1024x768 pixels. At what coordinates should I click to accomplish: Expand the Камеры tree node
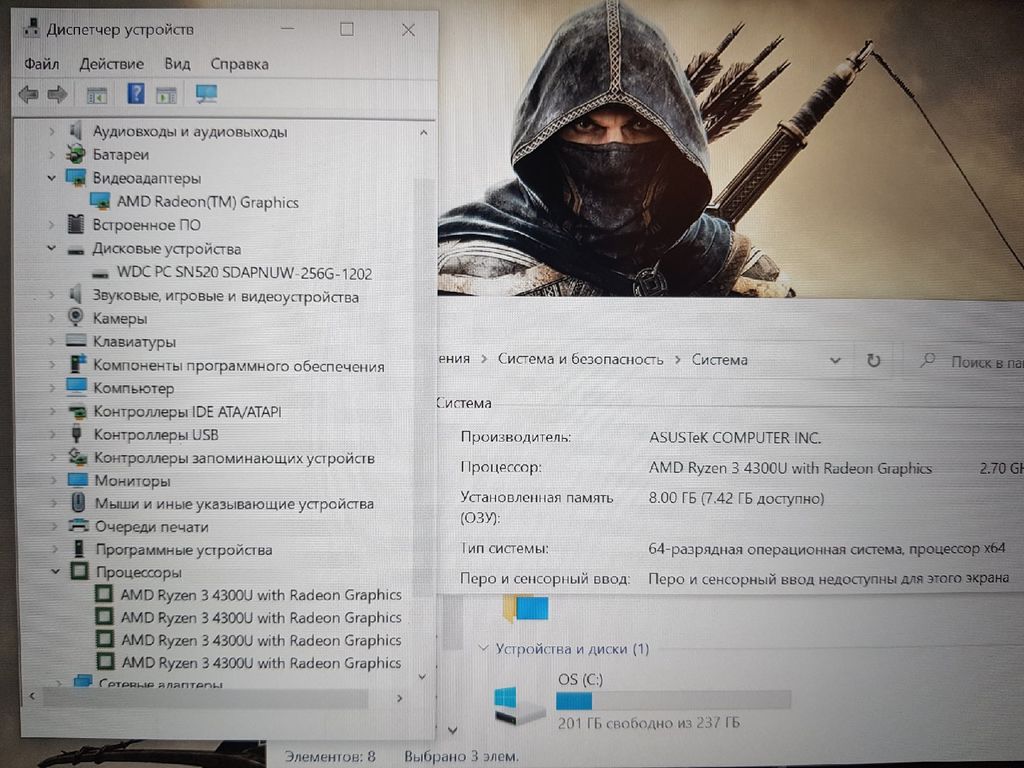[x=52, y=318]
